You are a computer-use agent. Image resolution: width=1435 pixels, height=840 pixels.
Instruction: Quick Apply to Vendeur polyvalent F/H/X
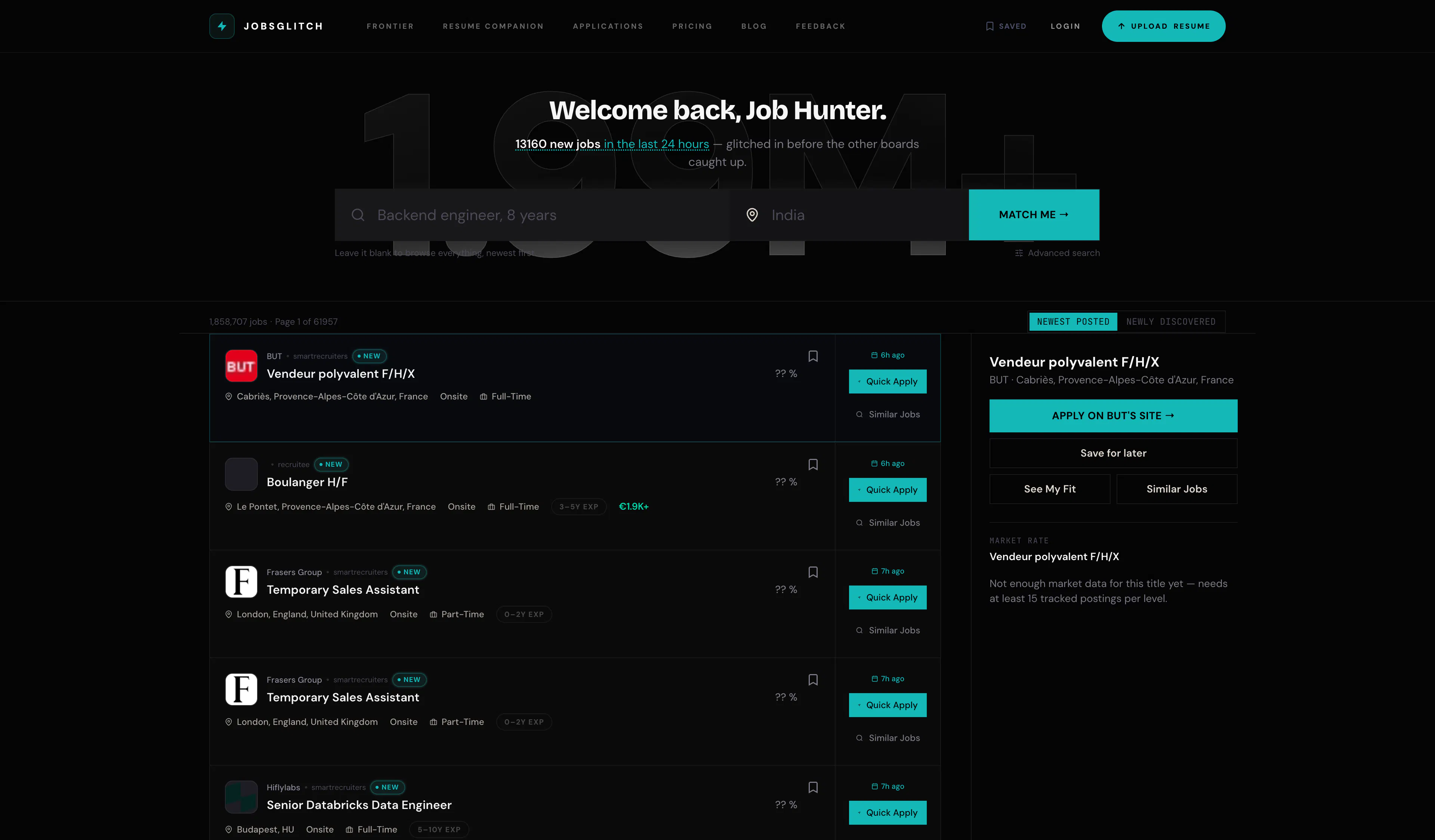(888, 382)
